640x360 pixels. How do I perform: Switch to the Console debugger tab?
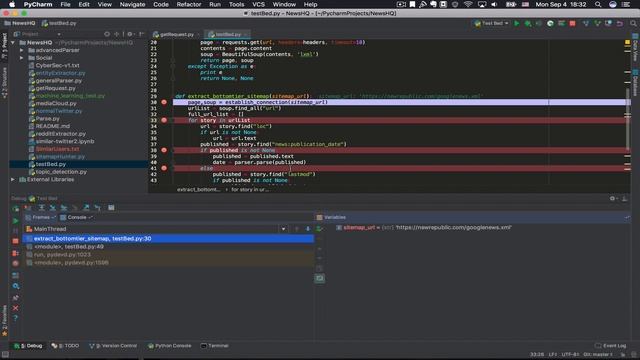77,218
